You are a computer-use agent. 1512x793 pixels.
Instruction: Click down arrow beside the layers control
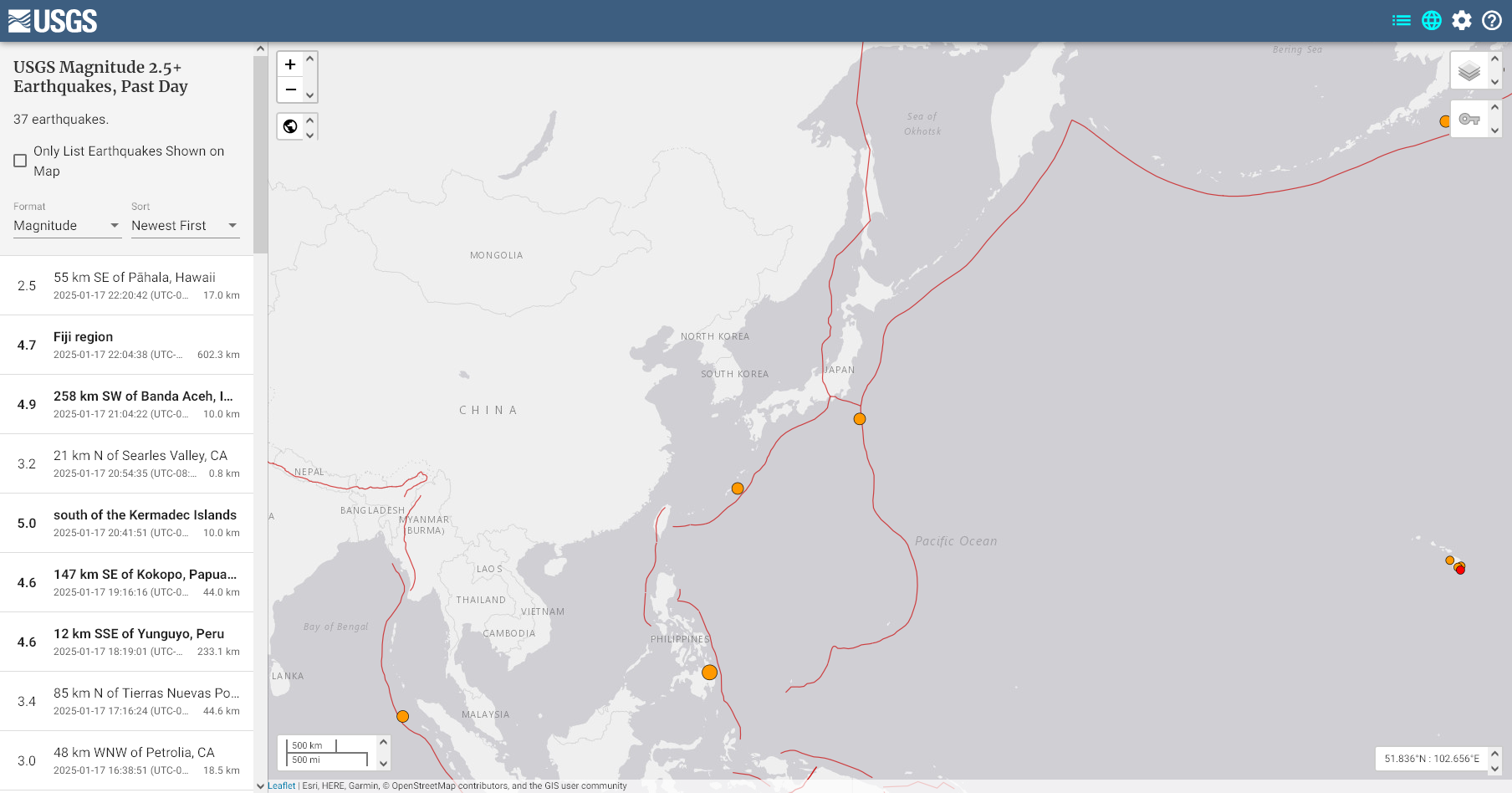coord(1495,82)
